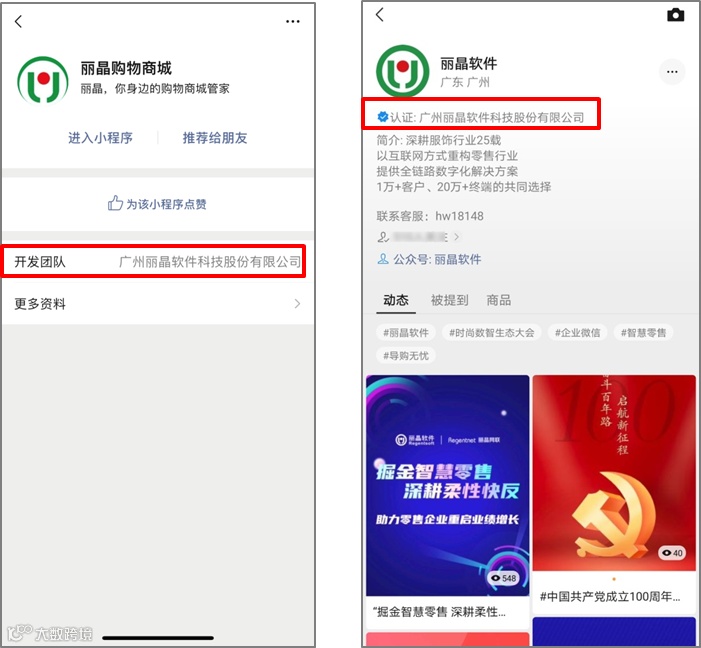Open the 掘金智慧零售 blue video thumbnail

tap(448, 486)
